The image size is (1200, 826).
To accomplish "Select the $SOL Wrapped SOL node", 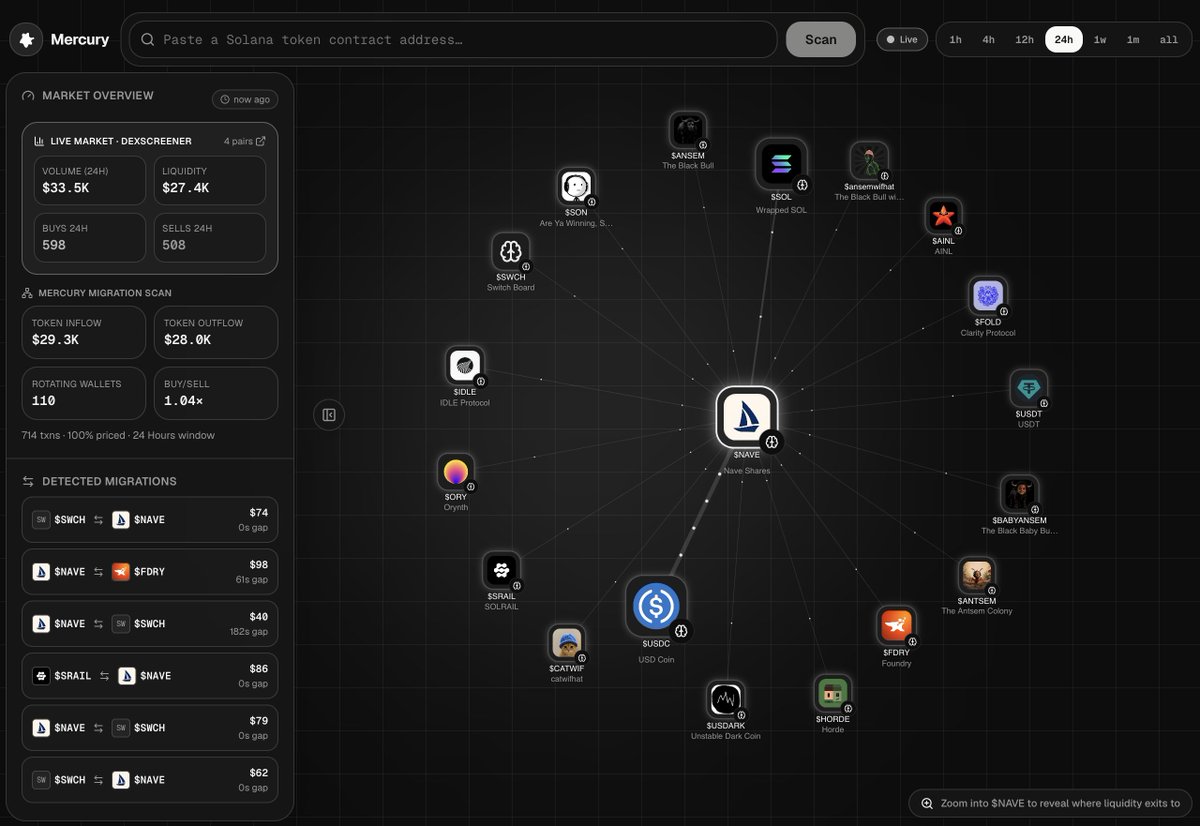I will [x=781, y=164].
